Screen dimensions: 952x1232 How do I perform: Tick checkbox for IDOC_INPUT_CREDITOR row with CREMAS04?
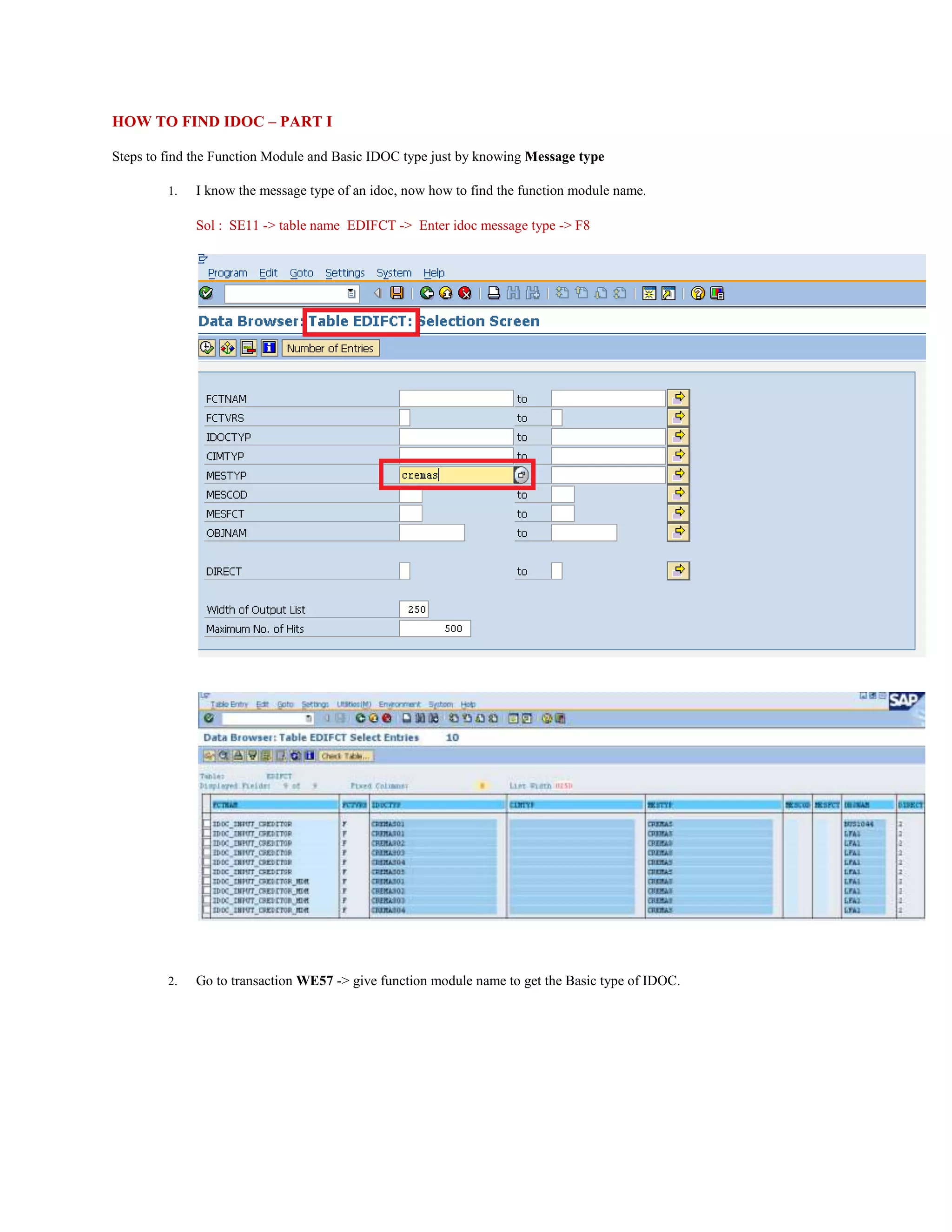207,862
